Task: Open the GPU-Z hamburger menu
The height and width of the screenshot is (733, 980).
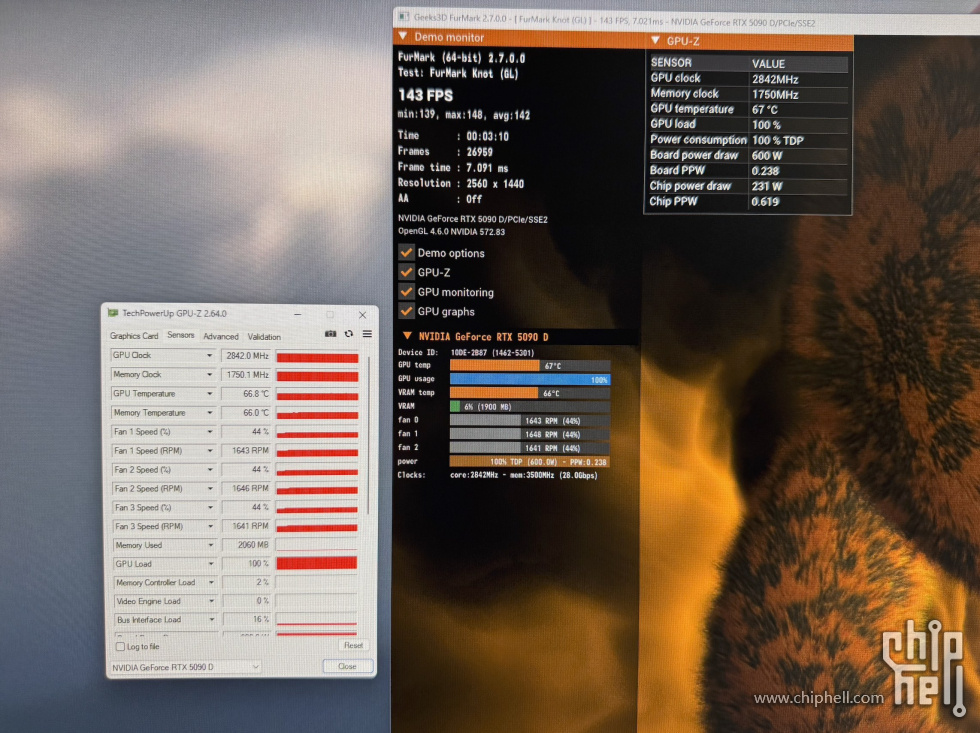Action: pos(368,334)
